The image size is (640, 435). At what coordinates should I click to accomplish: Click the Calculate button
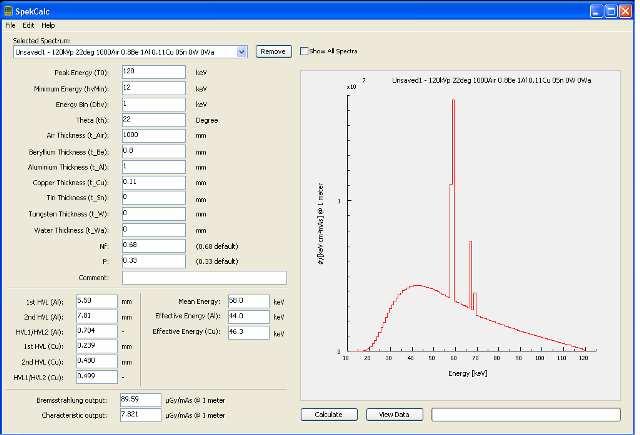[329, 414]
